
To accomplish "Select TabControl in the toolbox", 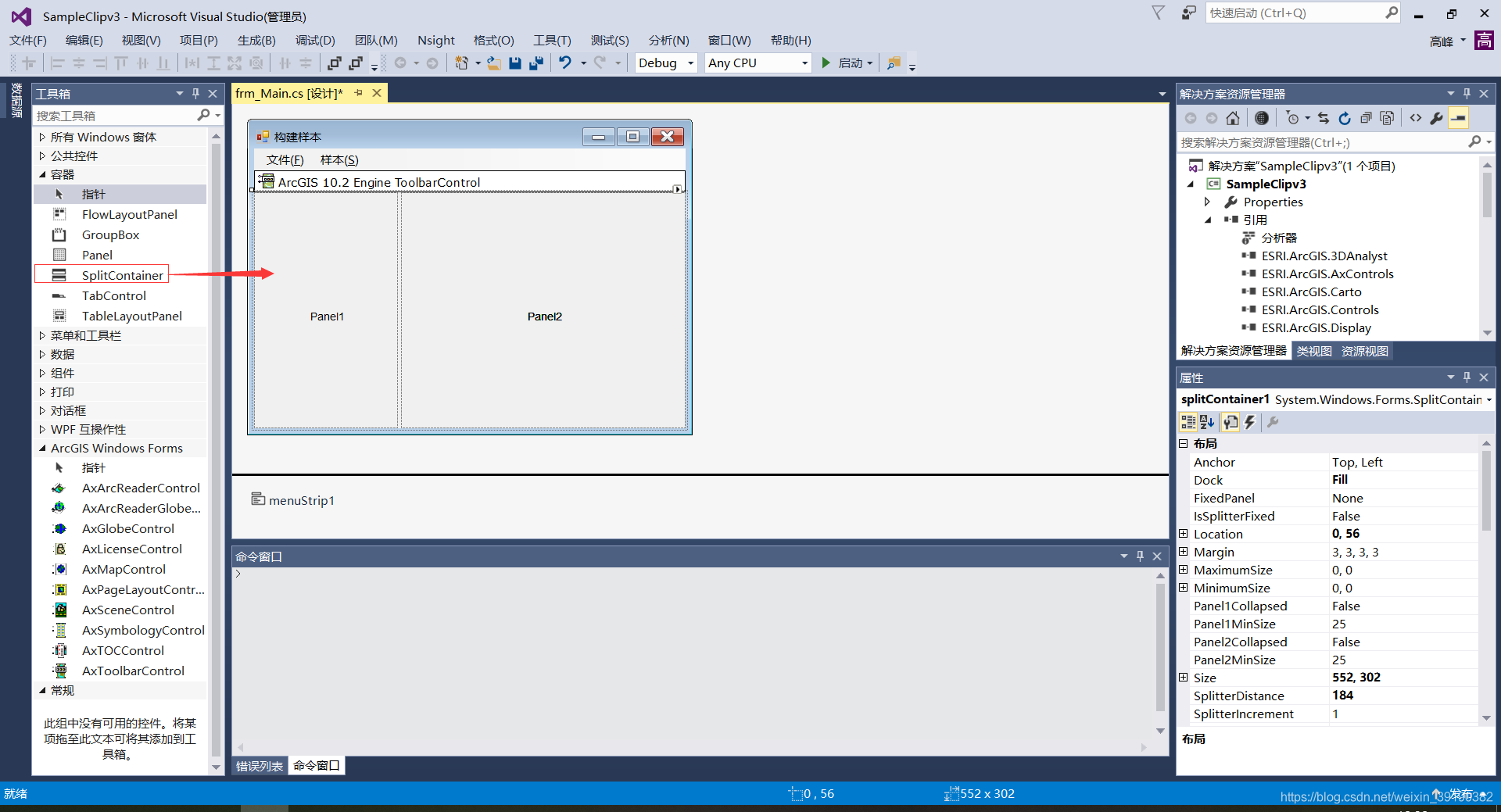I will pos(114,295).
